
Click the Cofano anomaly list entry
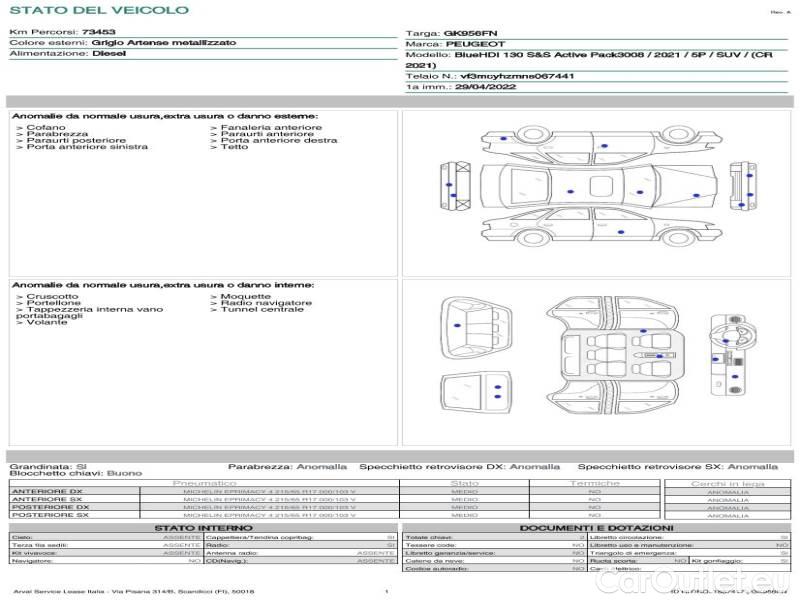coord(45,128)
